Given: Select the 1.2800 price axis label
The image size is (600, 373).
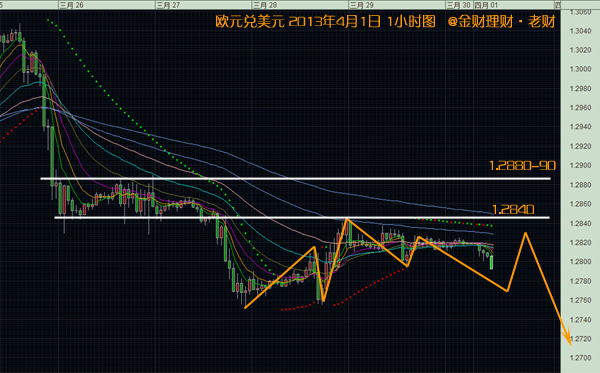Looking at the screenshot, I should click(x=580, y=262).
